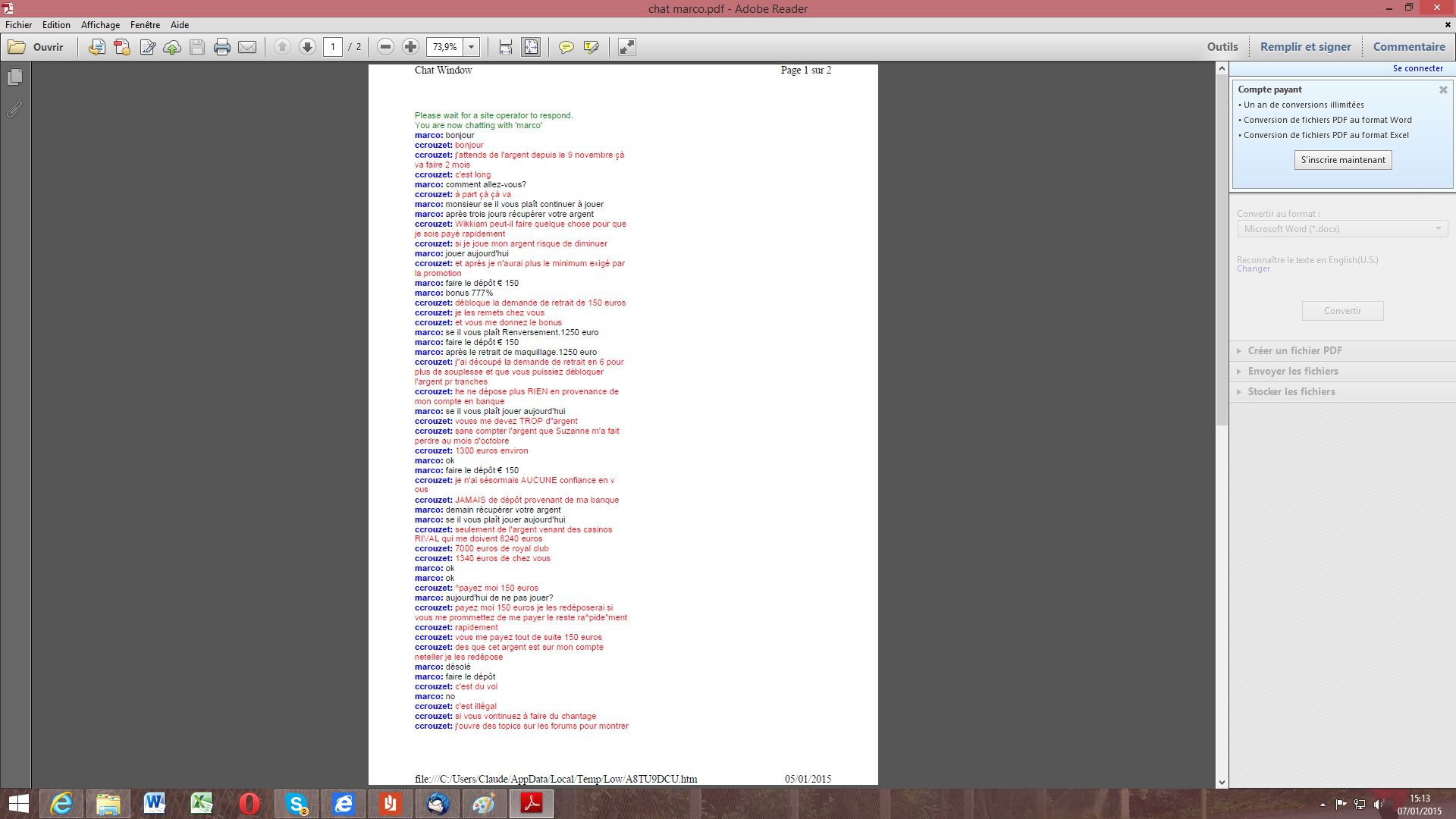Screen dimensions: 1456x819
Task: Open Internet Explorer in the taskbar
Action: [x=61, y=804]
